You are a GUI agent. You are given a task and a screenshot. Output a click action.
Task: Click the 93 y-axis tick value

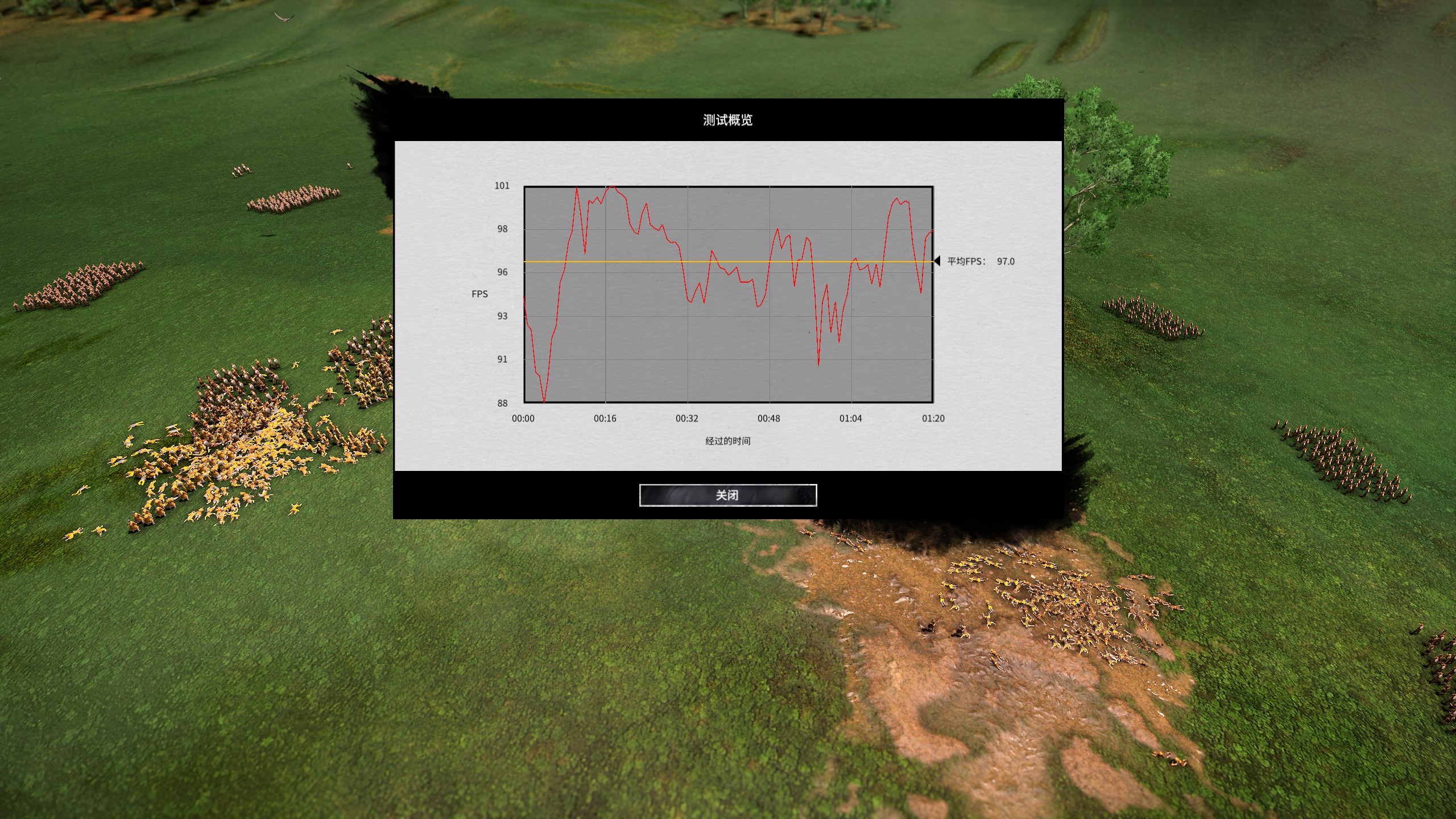pyautogui.click(x=502, y=316)
